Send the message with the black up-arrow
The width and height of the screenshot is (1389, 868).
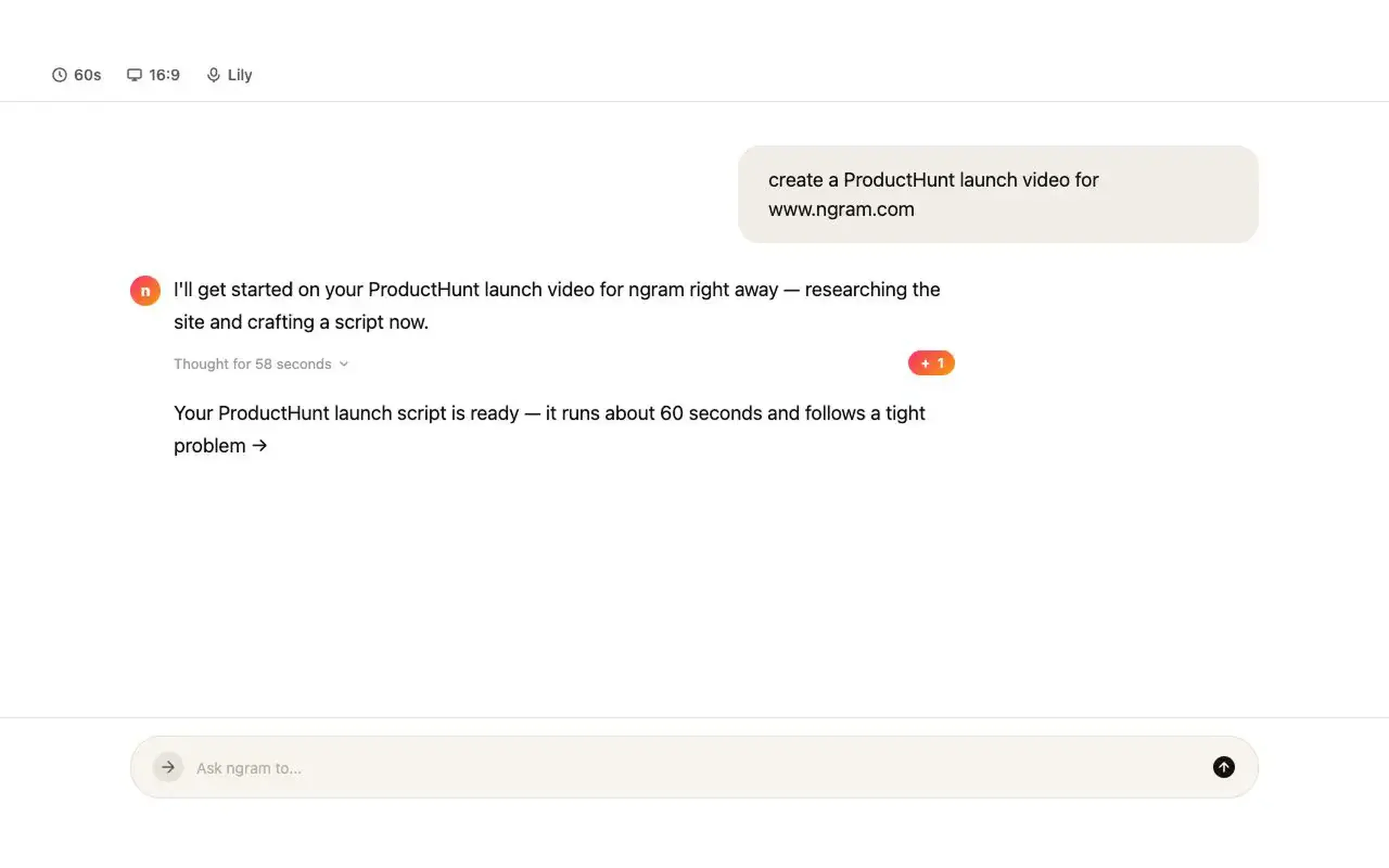pyautogui.click(x=1224, y=767)
